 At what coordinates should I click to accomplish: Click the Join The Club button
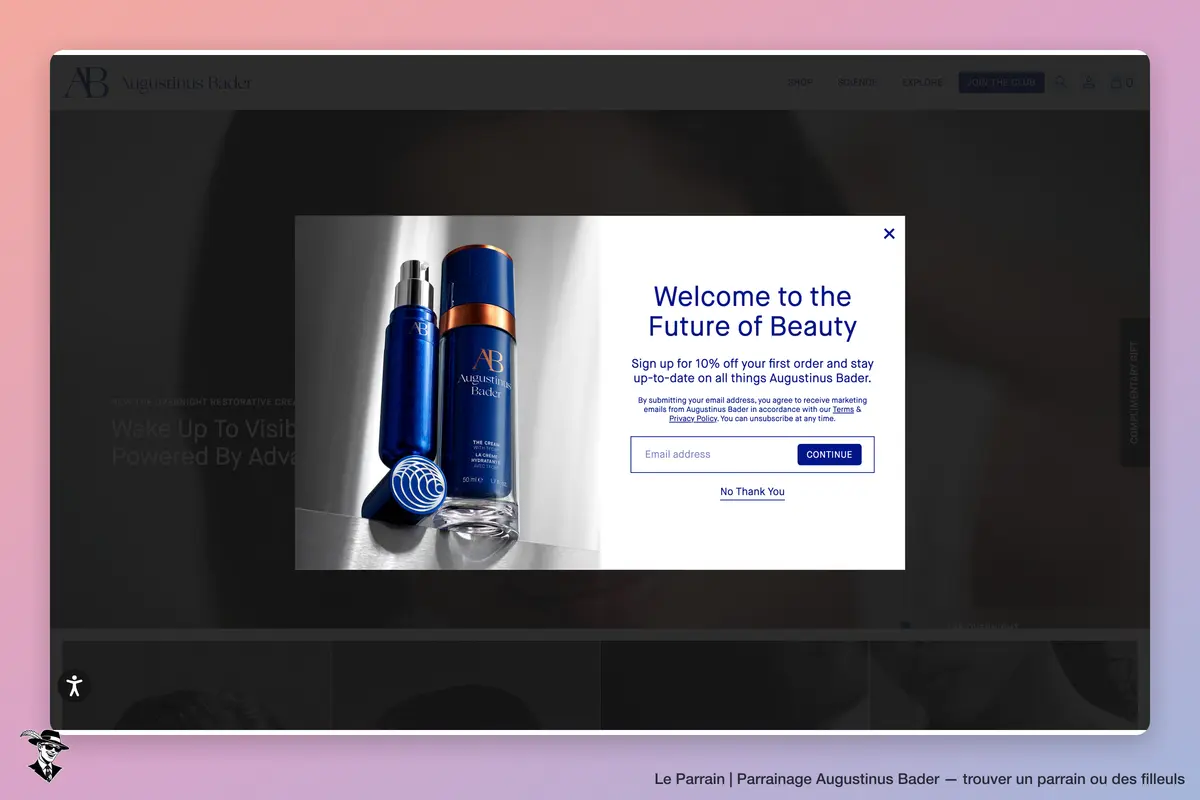tap(1001, 82)
